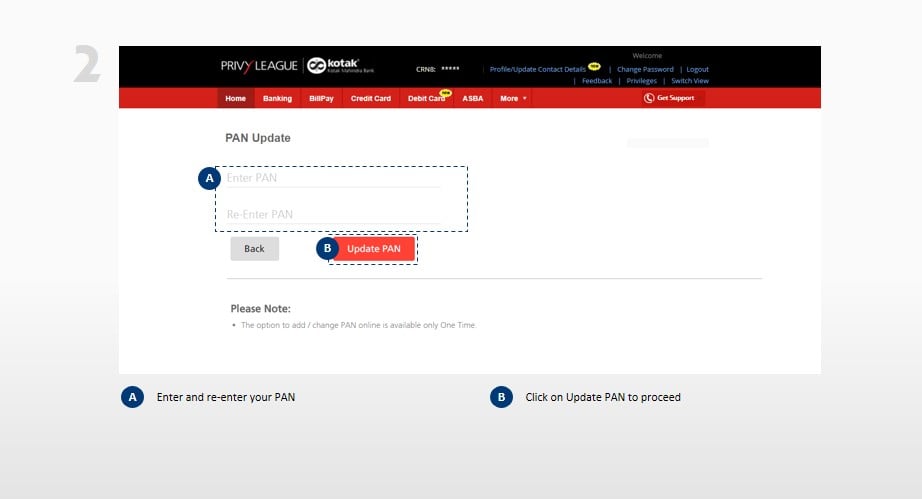This screenshot has width=922, height=499.
Task: Click the step A marker beside PAN fields
Action: pos(209,179)
